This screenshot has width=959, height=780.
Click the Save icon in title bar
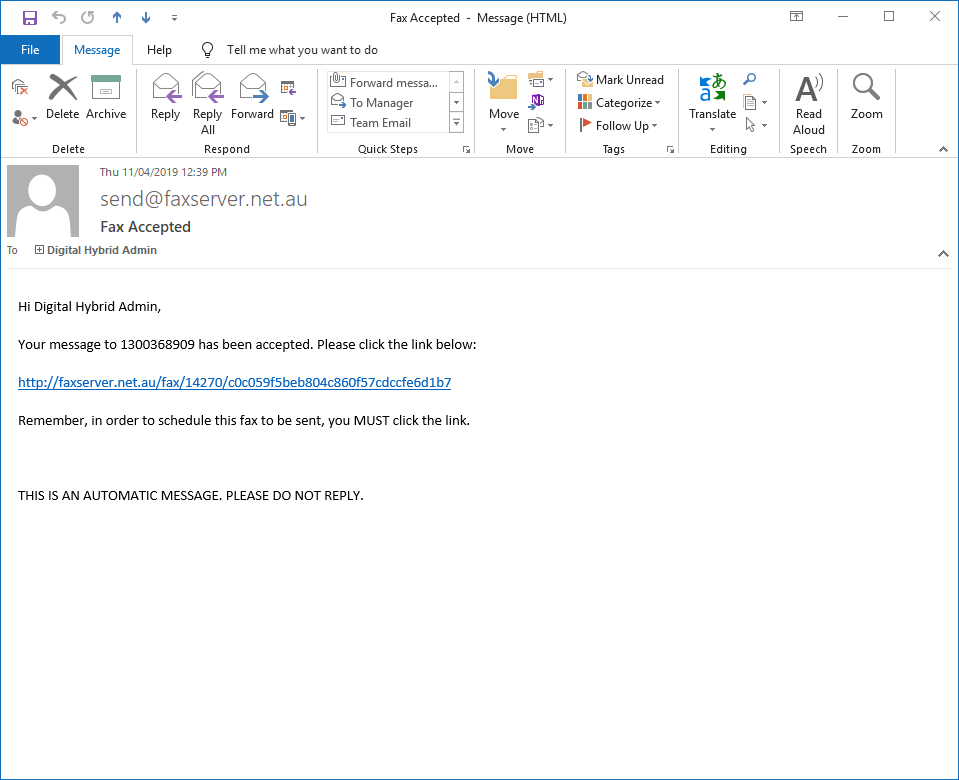pyautogui.click(x=29, y=18)
